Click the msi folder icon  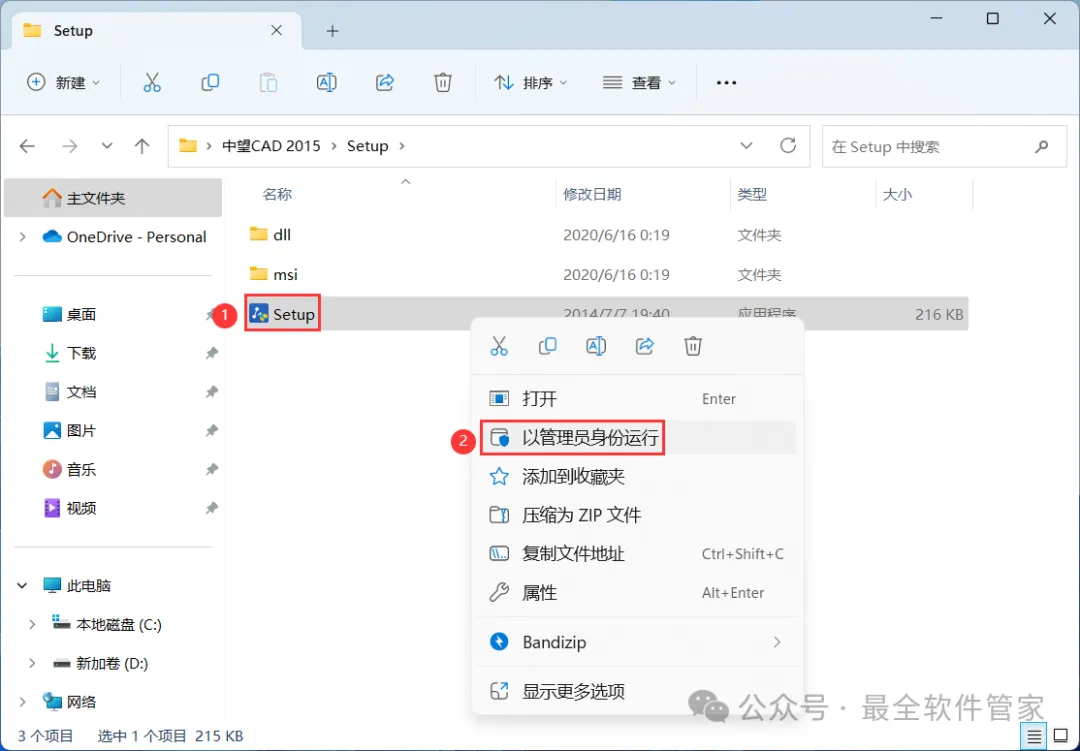(x=258, y=274)
